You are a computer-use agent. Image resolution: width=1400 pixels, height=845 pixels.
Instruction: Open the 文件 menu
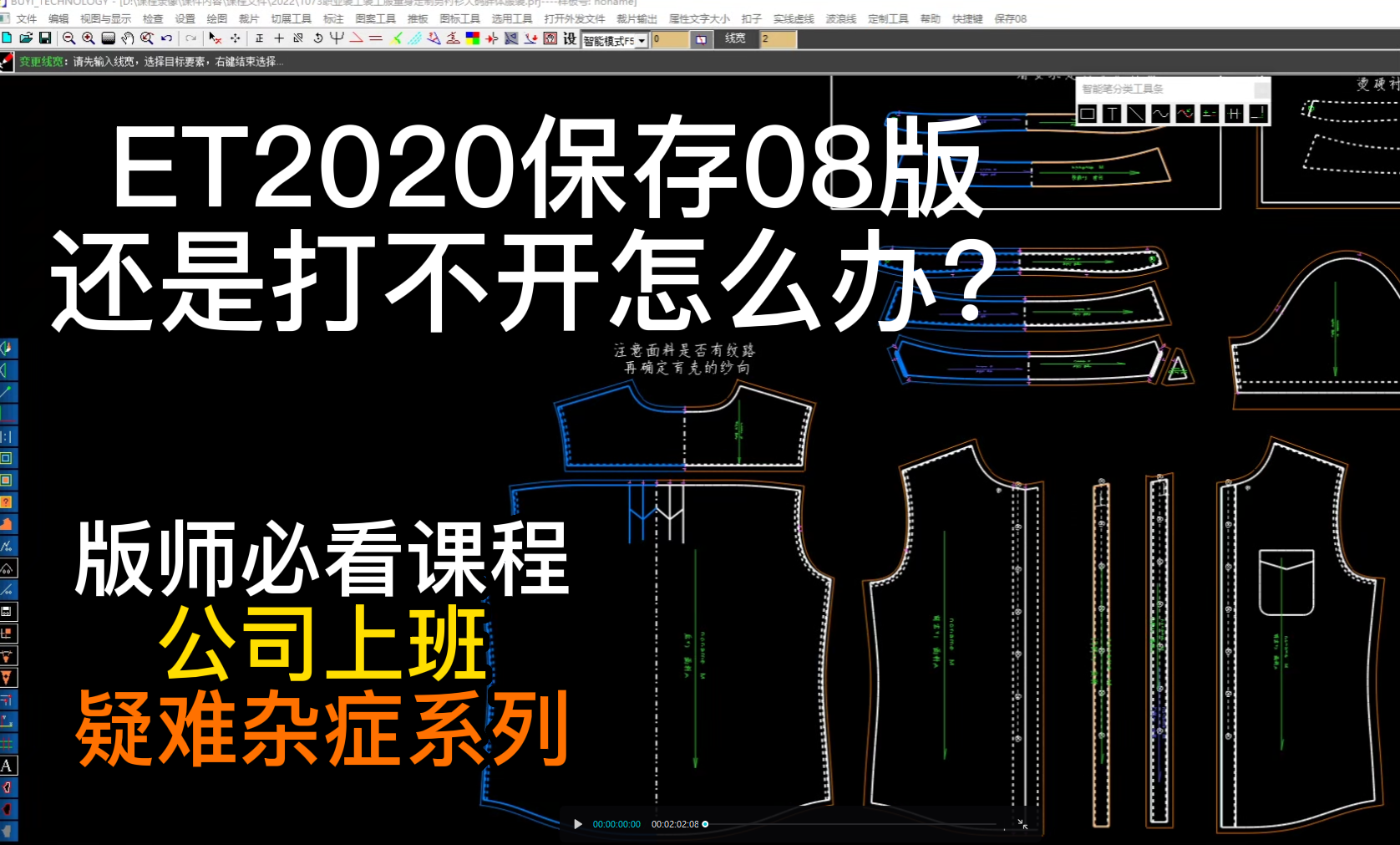pyautogui.click(x=27, y=18)
